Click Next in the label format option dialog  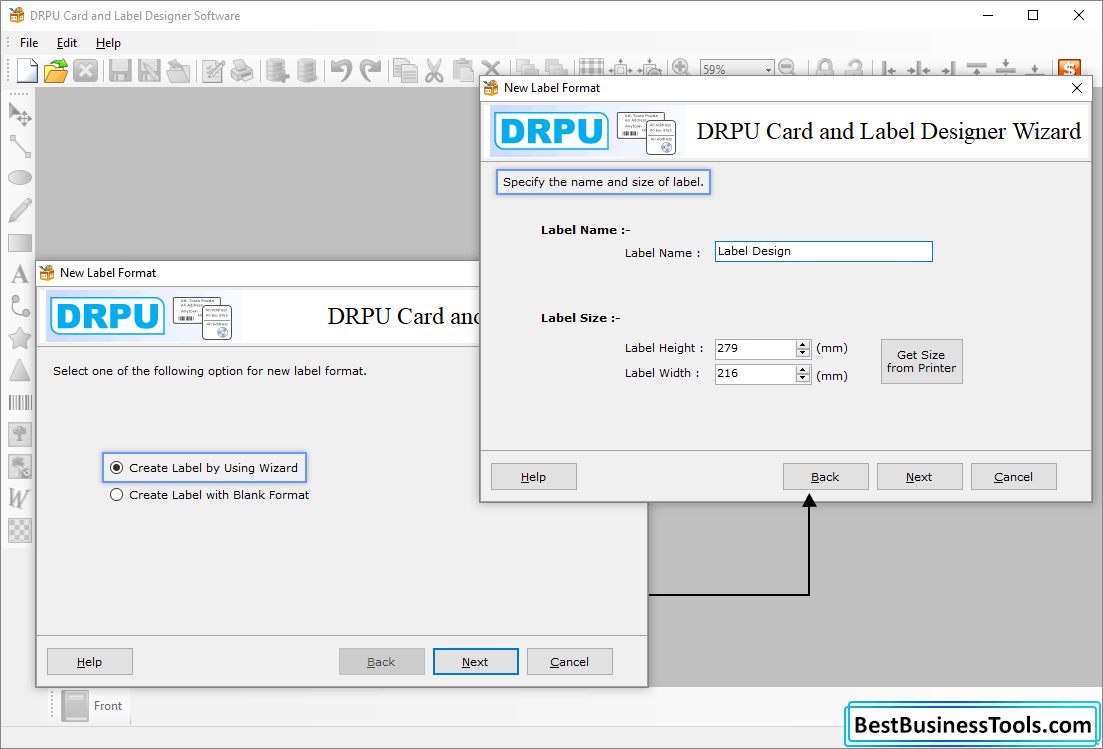click(x=476, y=662)
